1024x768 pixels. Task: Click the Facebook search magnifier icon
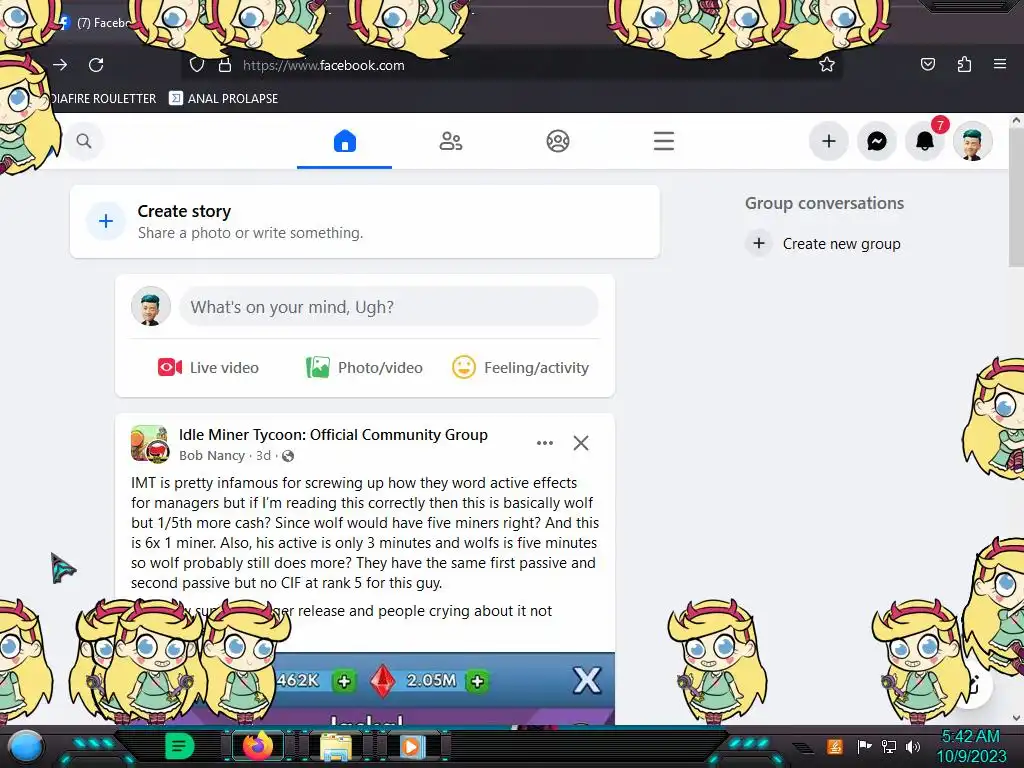84,141
